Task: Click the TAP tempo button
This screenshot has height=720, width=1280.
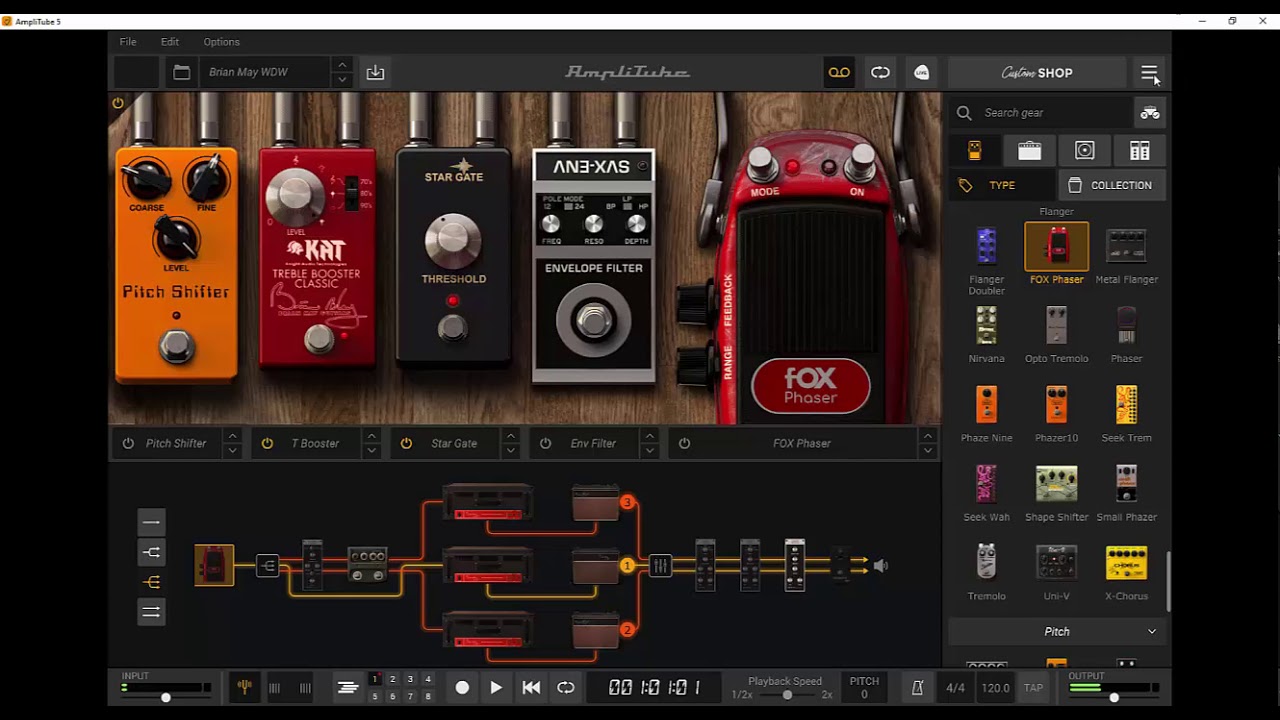Action: click(x=1033, y=687)
